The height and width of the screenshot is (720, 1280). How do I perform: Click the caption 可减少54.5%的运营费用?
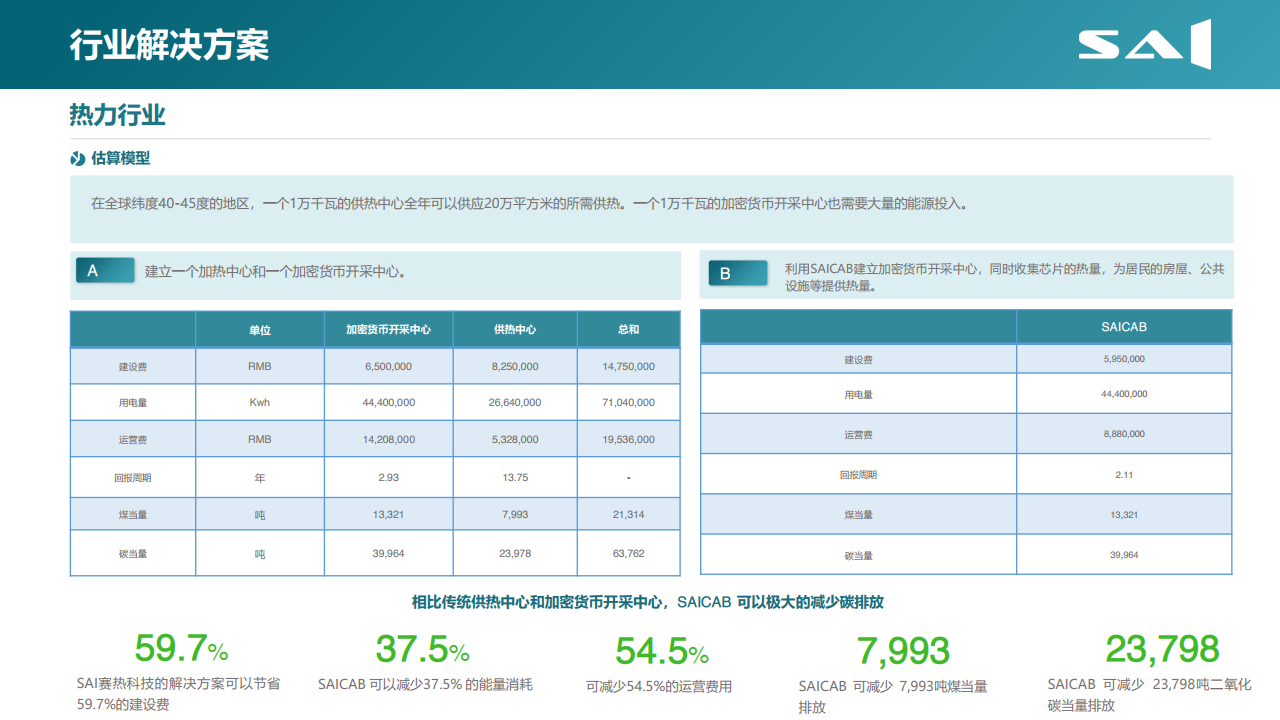point(659,686)
